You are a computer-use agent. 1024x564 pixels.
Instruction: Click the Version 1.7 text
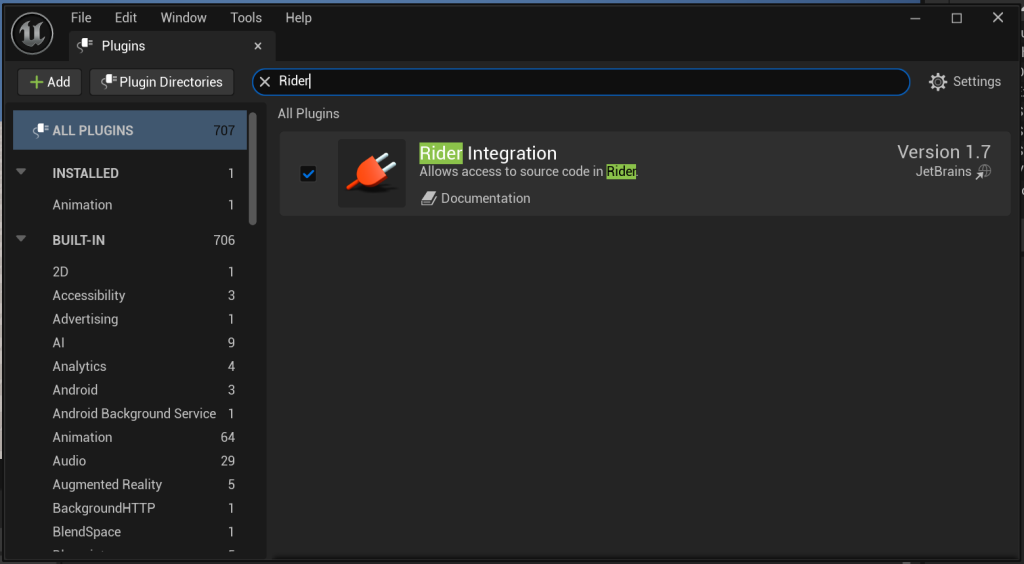pos(944,152)
